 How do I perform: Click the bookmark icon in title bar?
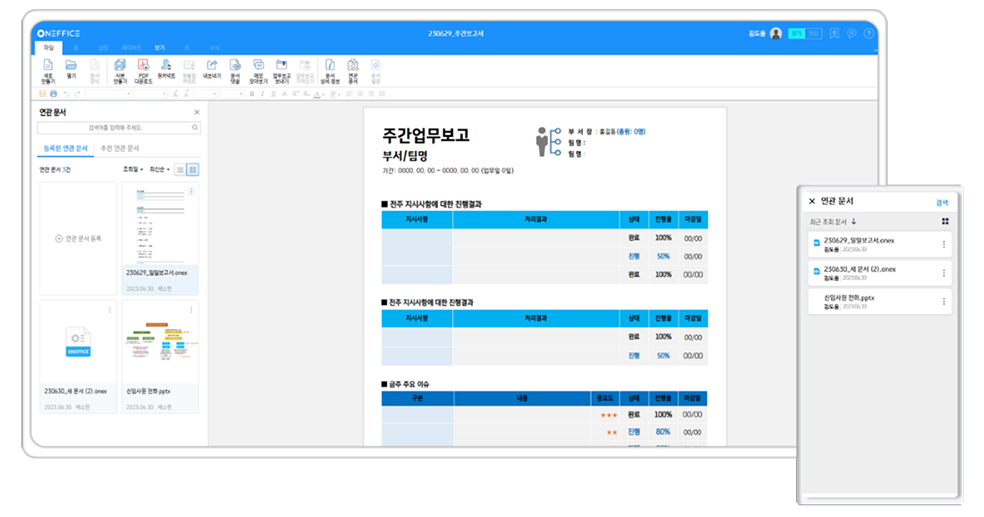(834, 33)
